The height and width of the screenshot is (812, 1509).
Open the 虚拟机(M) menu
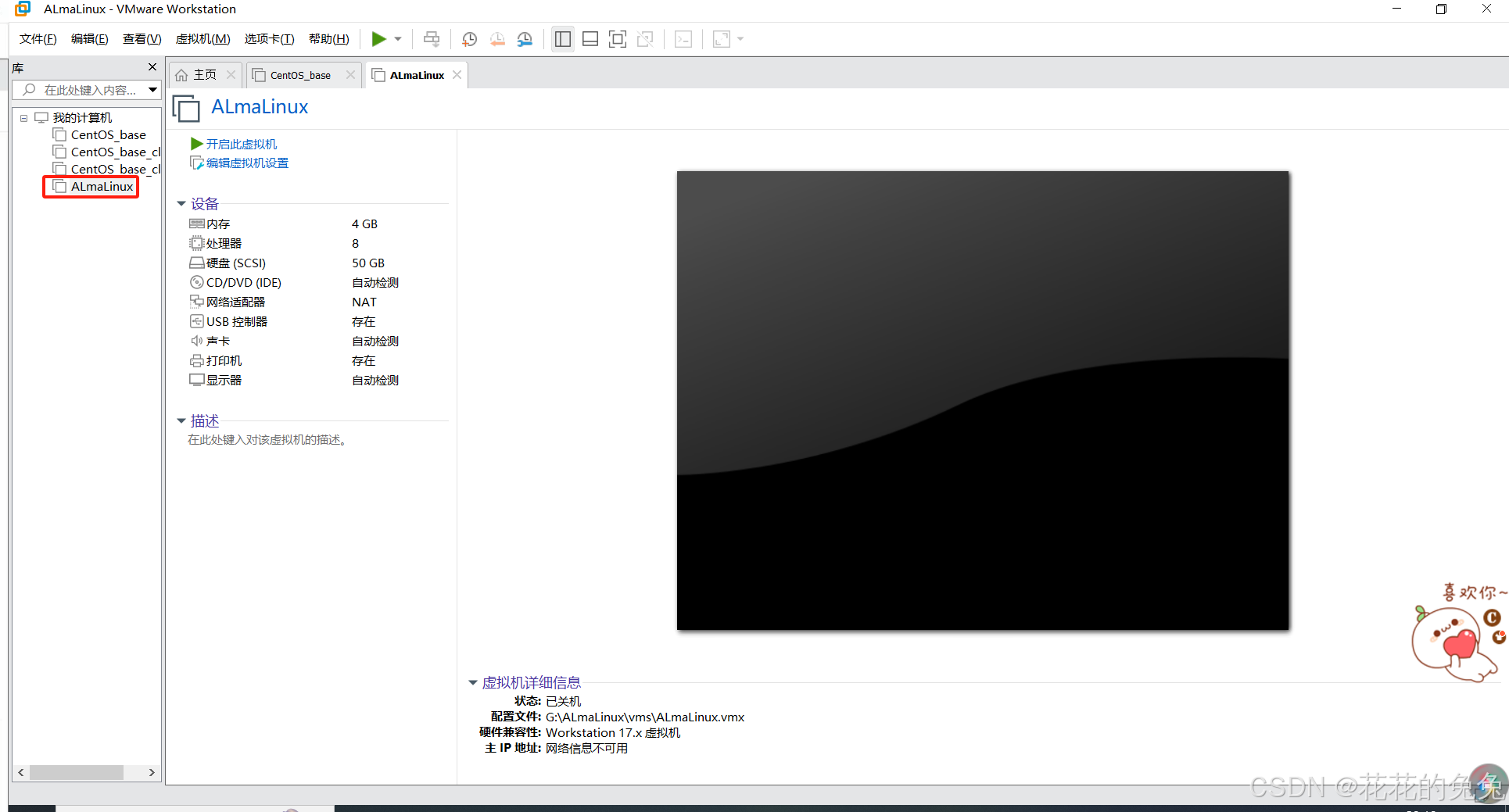(203, 39)
